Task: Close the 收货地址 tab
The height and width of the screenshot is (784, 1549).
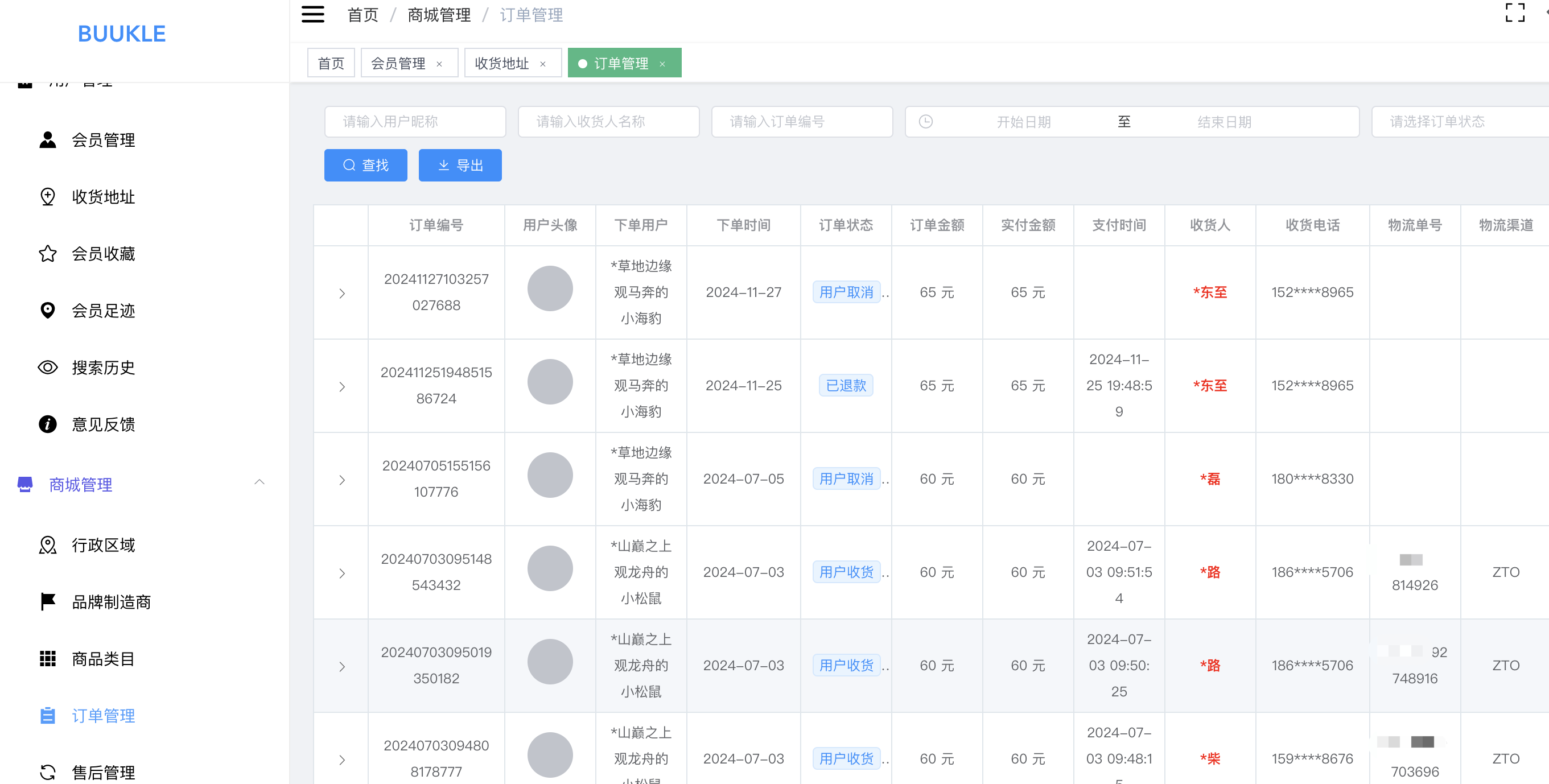Action: point(542,64)
